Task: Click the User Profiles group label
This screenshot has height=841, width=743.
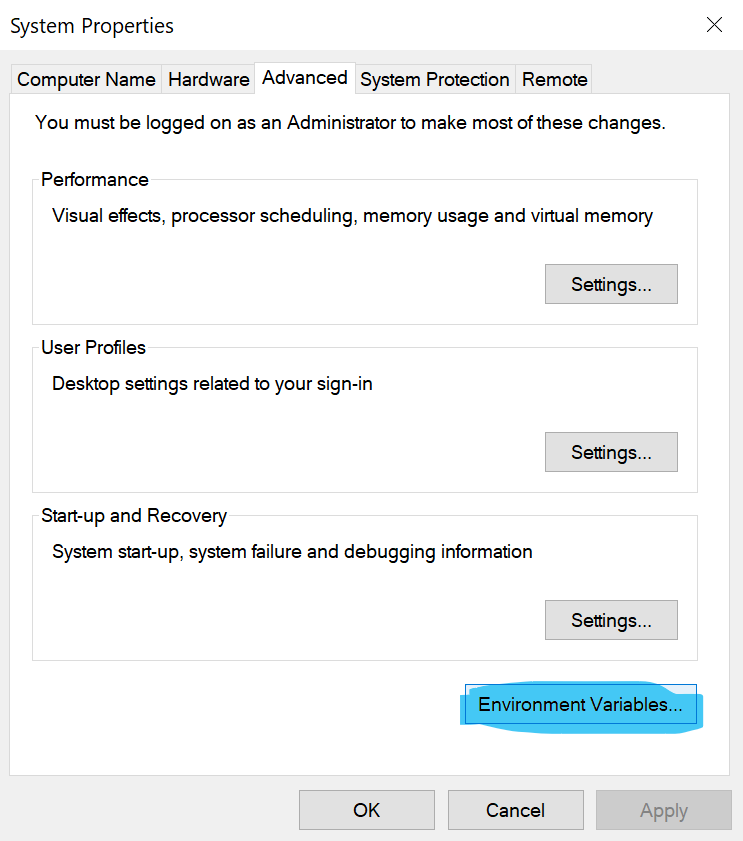Action: (93, 348)
